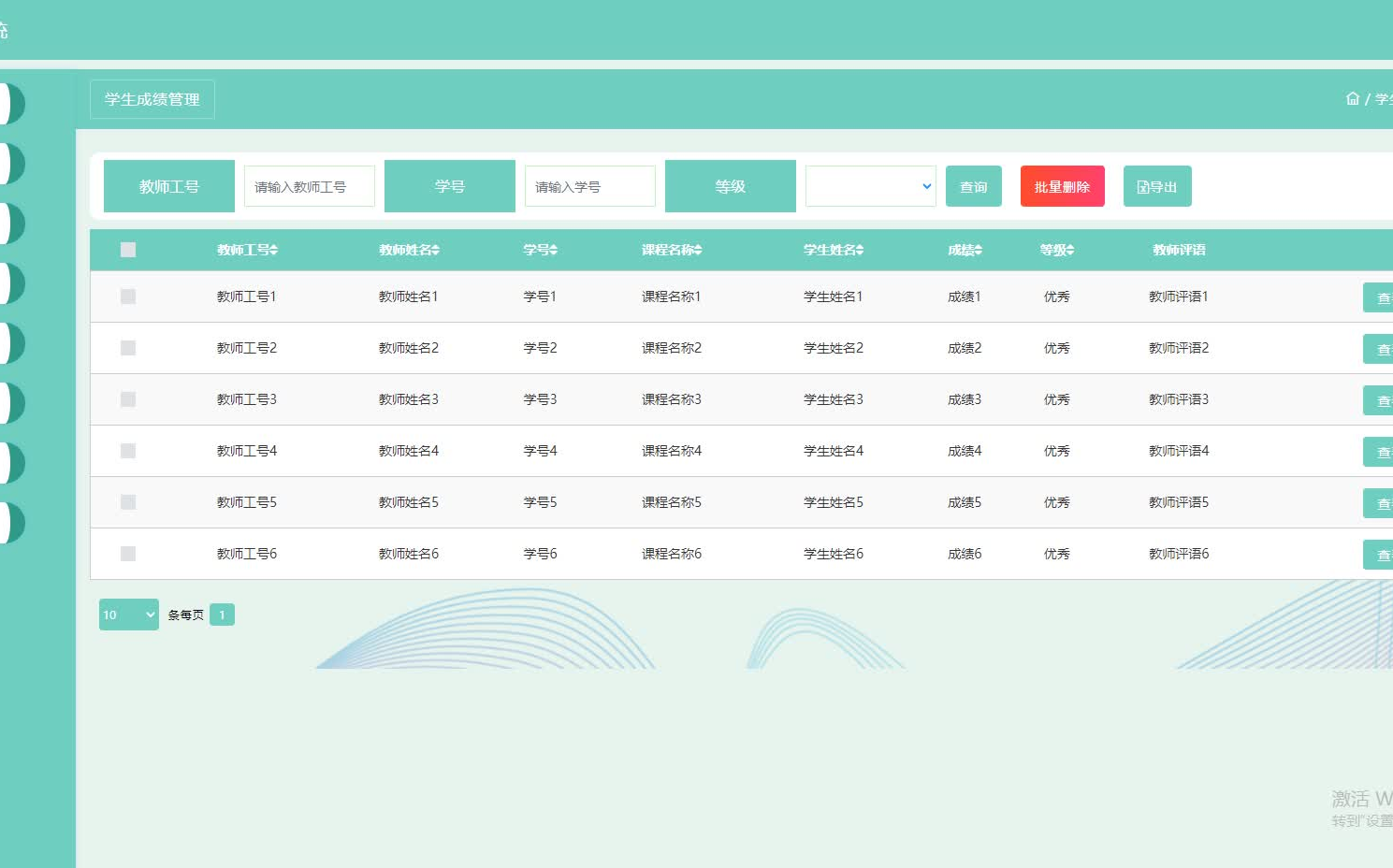The image size is (1393, 868).
Task: Open the page size dropdown showing 10
Action: [x=128, y=615]
